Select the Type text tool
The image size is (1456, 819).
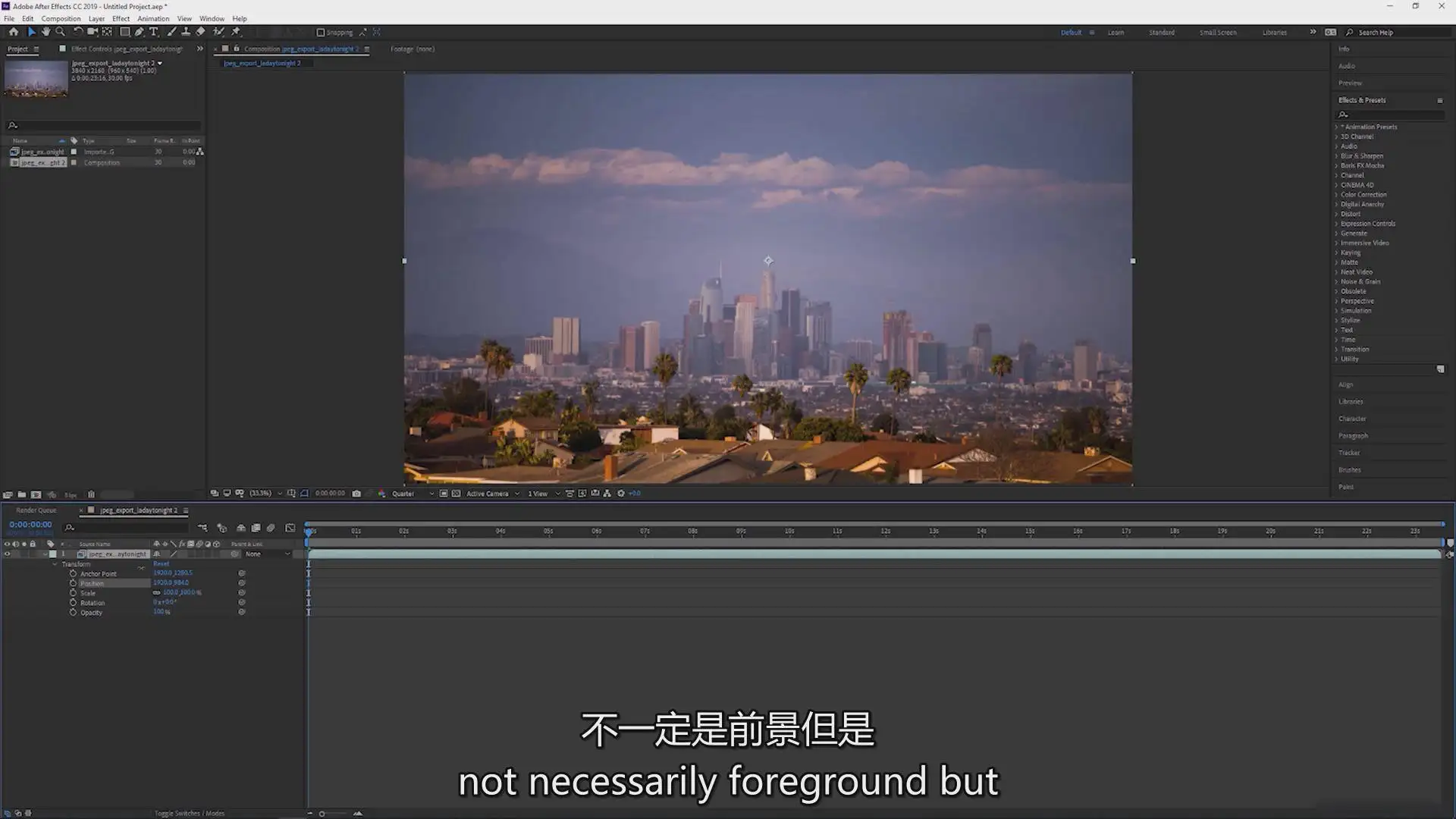(154, 32)
